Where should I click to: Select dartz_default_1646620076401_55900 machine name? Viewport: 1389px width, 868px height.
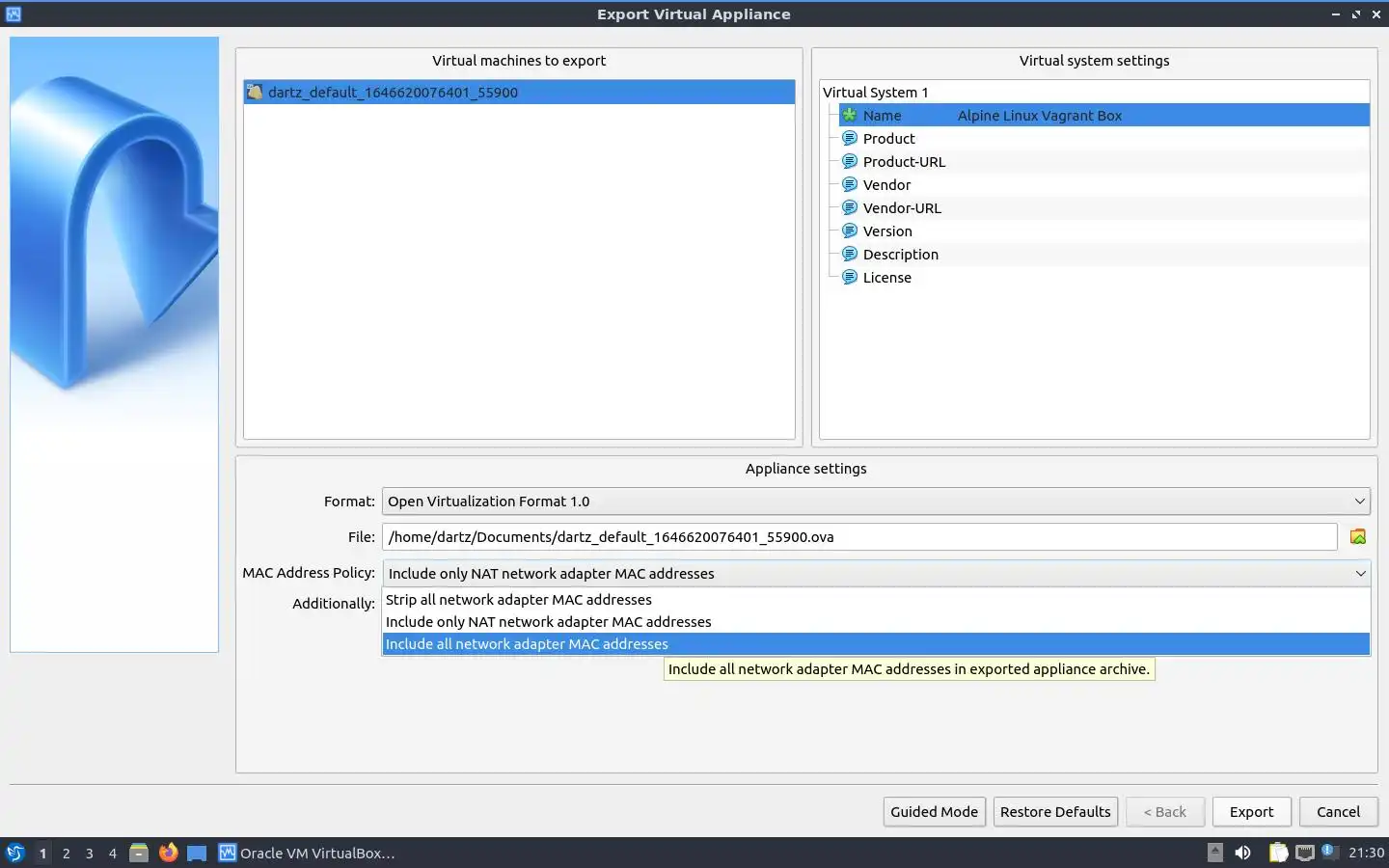coord(393,93)
